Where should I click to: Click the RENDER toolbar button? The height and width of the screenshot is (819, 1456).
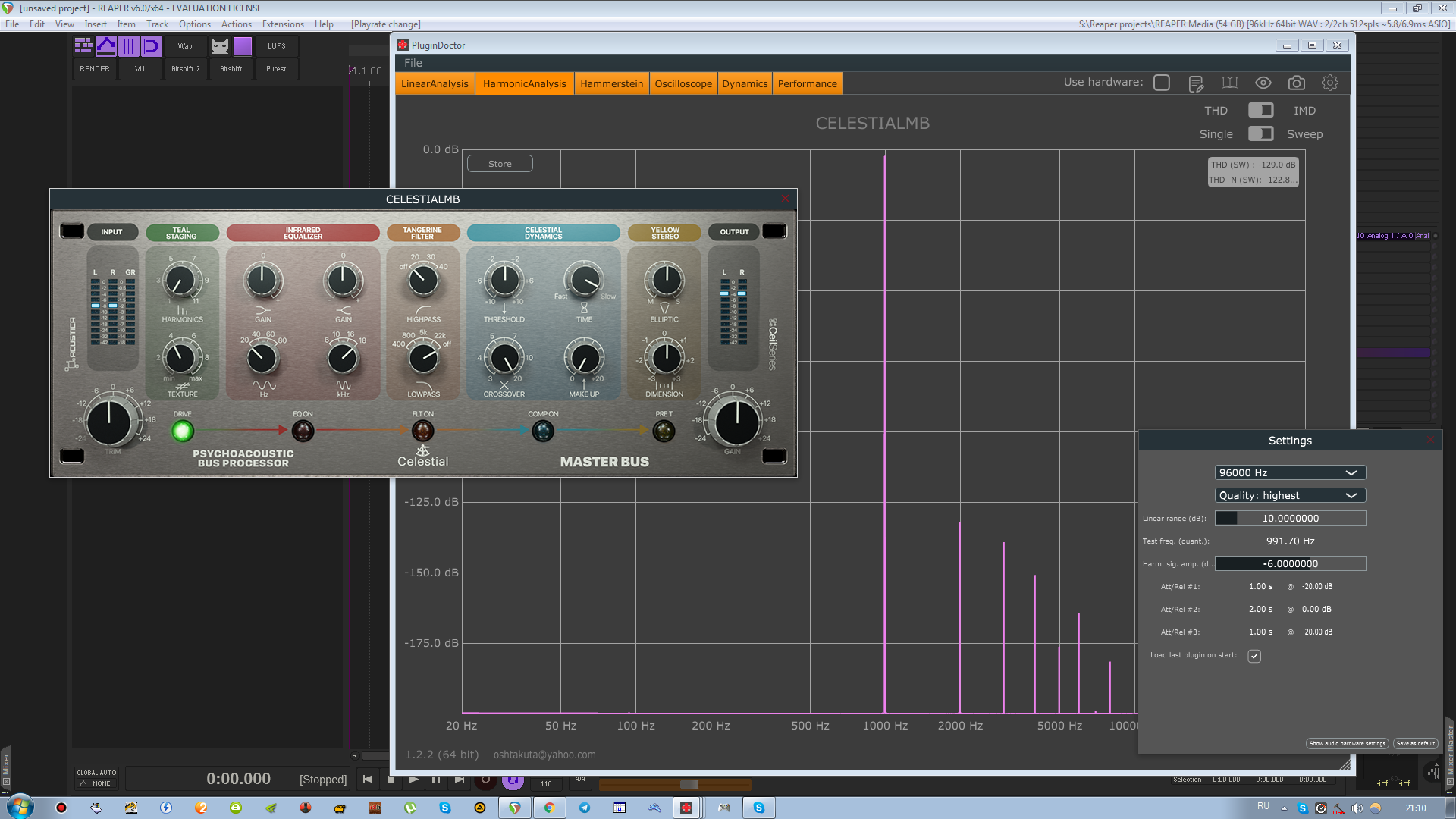(95, 69)
